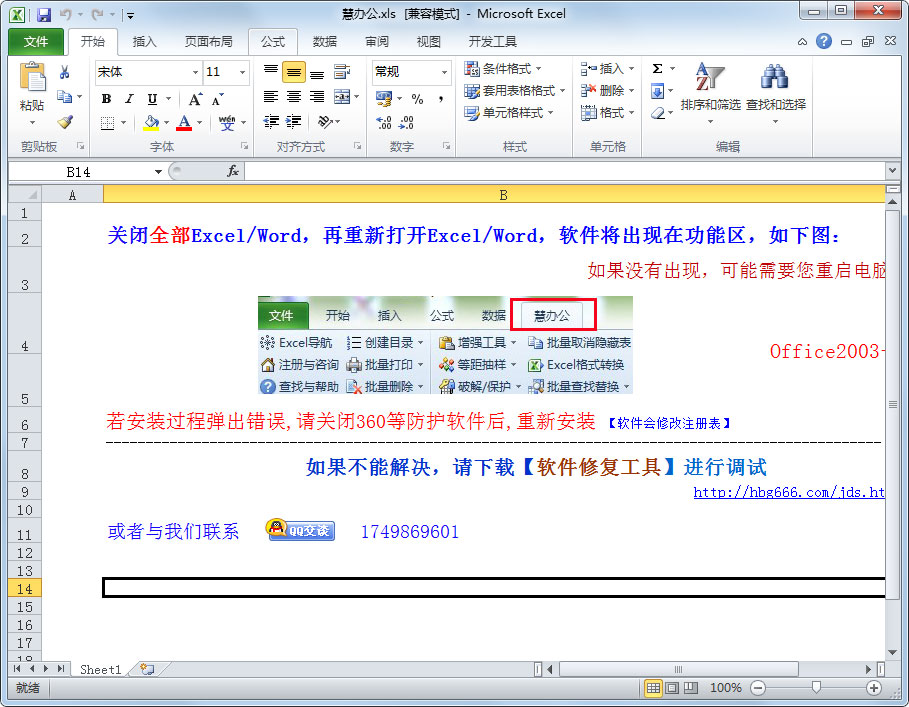Viewport: 909px width, 707px height.
Task: Apply fill color bucket icon
Action: click(x=151, y=122)
